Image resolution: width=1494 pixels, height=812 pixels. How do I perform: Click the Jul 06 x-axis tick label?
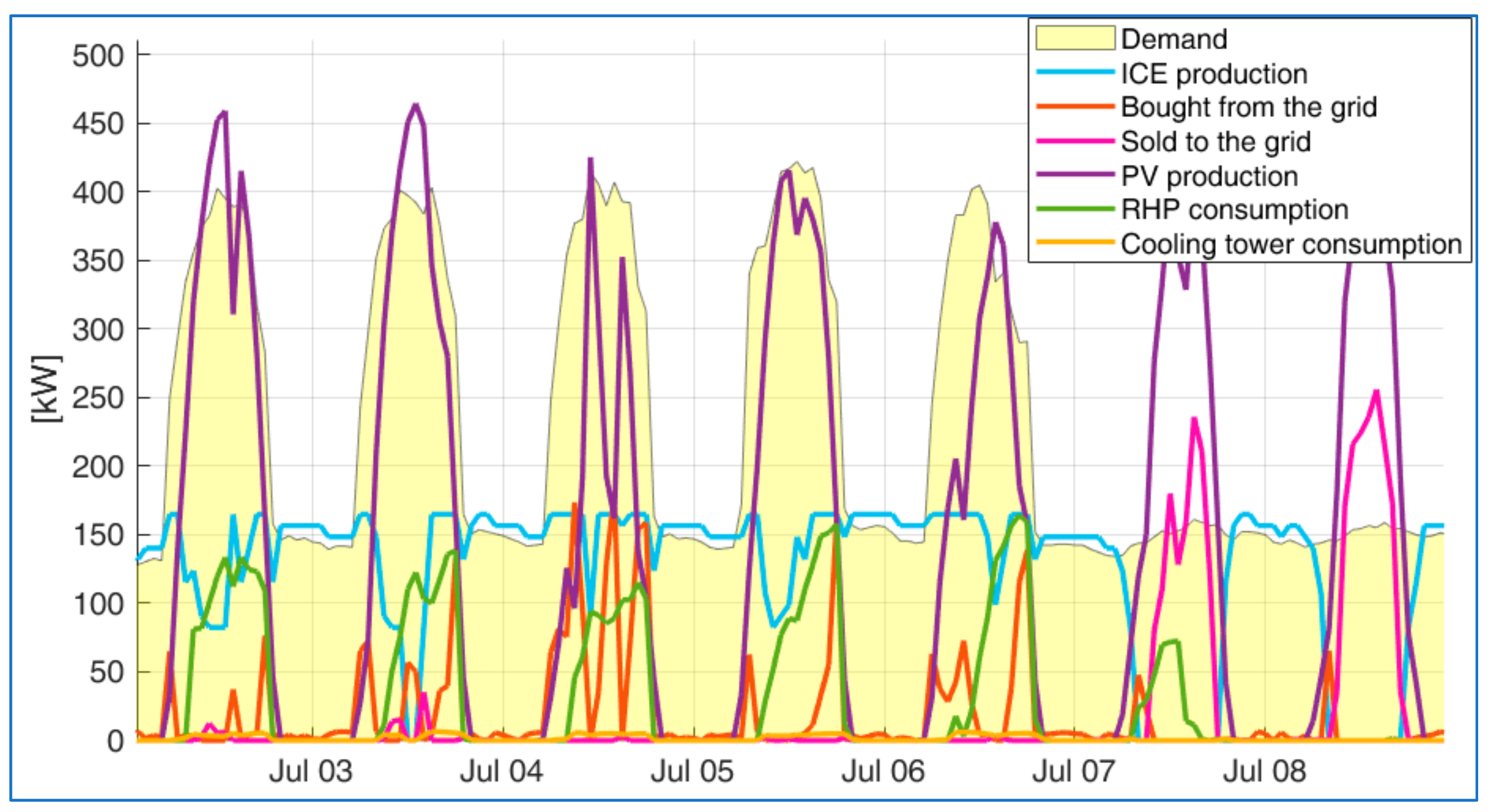[883, 772]
